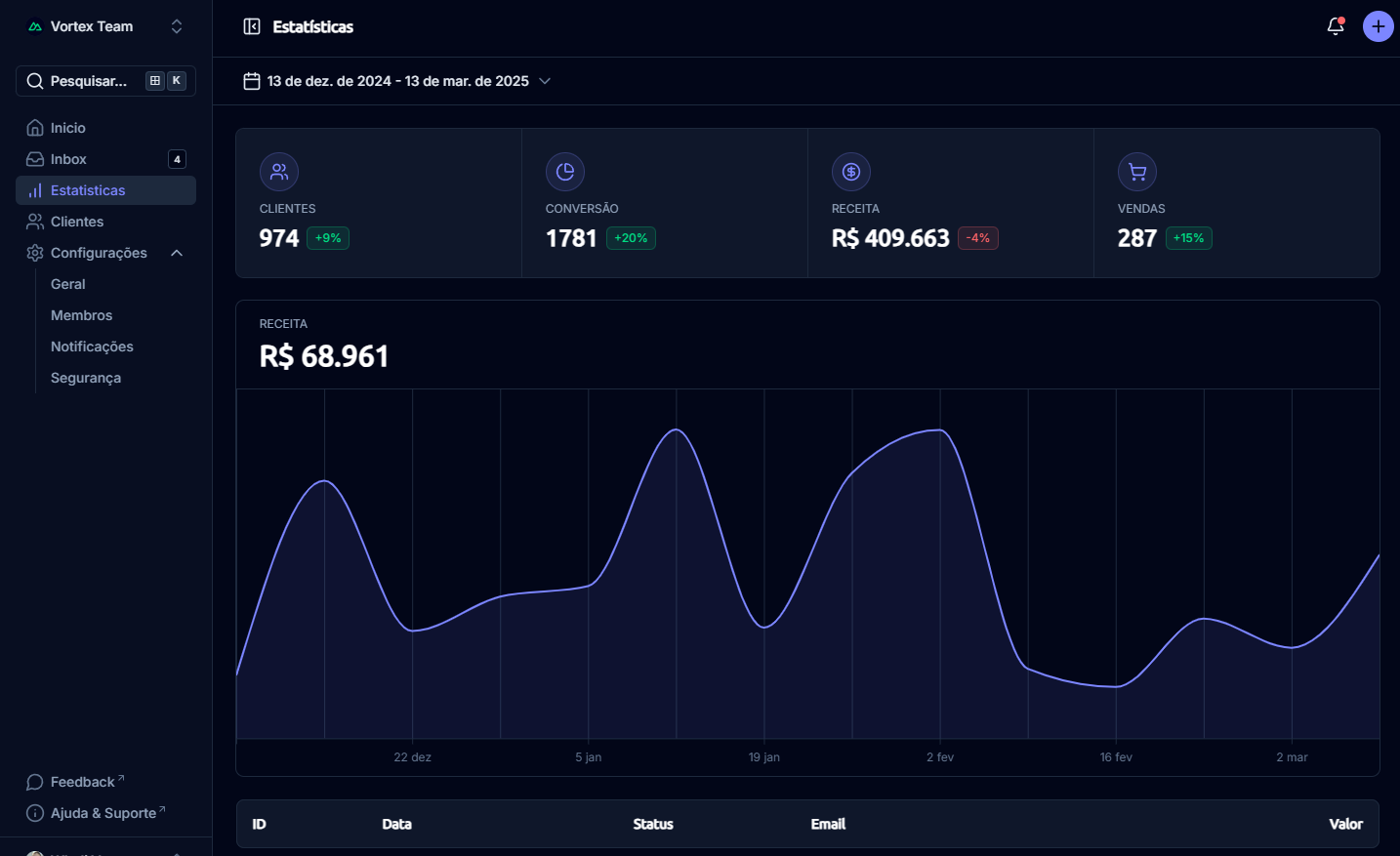Collapse the Configurações submenu chevron
Image resolution: width=1400 pixels, height=856 pixels.
177,253
